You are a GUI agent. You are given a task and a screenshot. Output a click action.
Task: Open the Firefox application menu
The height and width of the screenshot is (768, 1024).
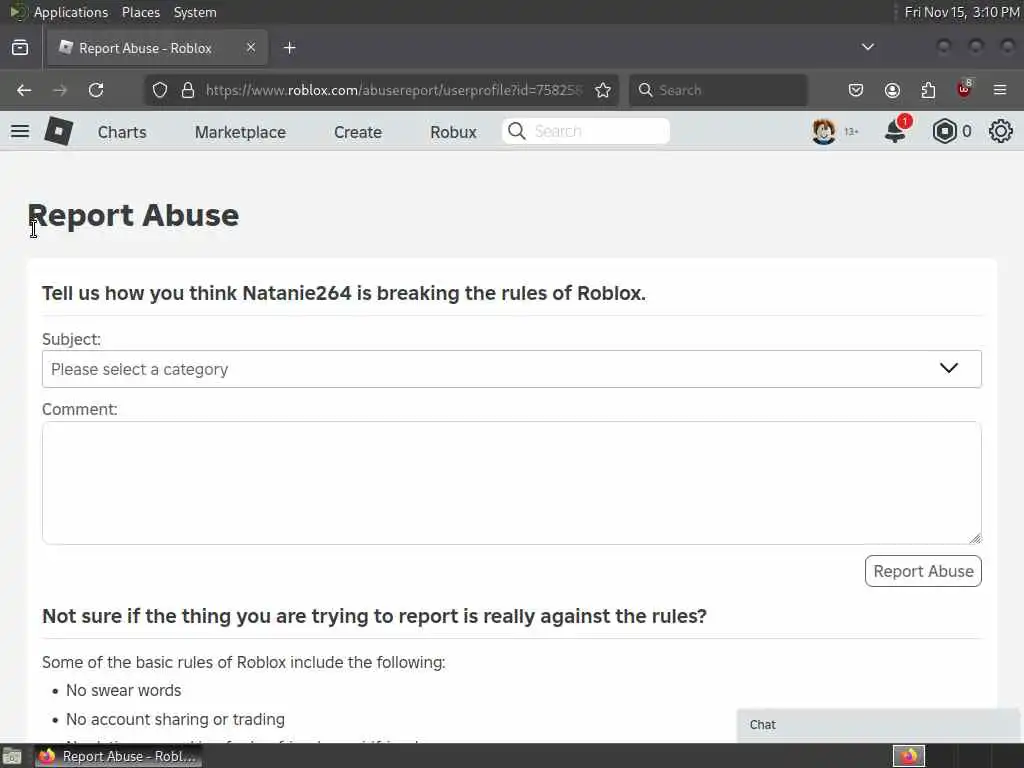tap(1000, 90)
